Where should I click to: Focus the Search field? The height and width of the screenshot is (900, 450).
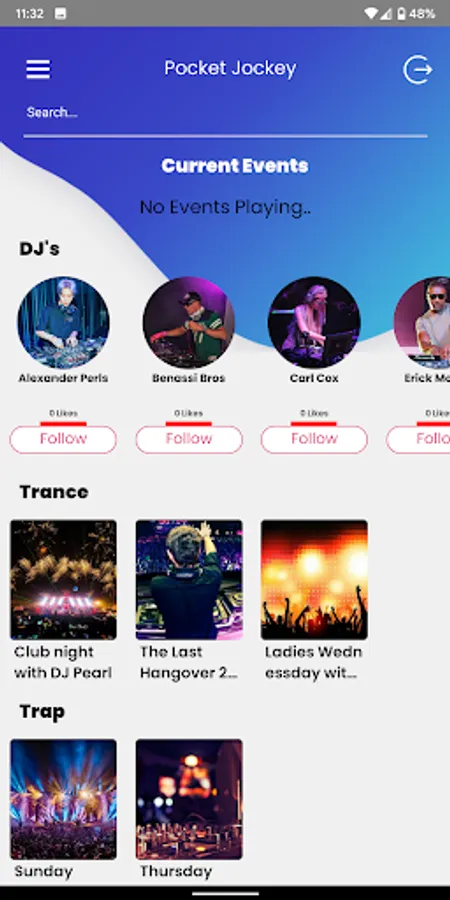225,113
